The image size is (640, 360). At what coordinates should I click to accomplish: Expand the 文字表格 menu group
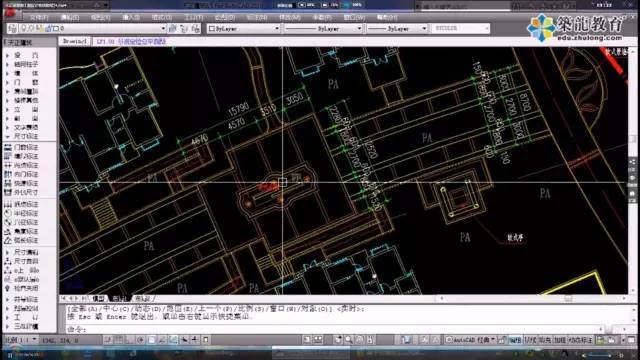(22, 127)
